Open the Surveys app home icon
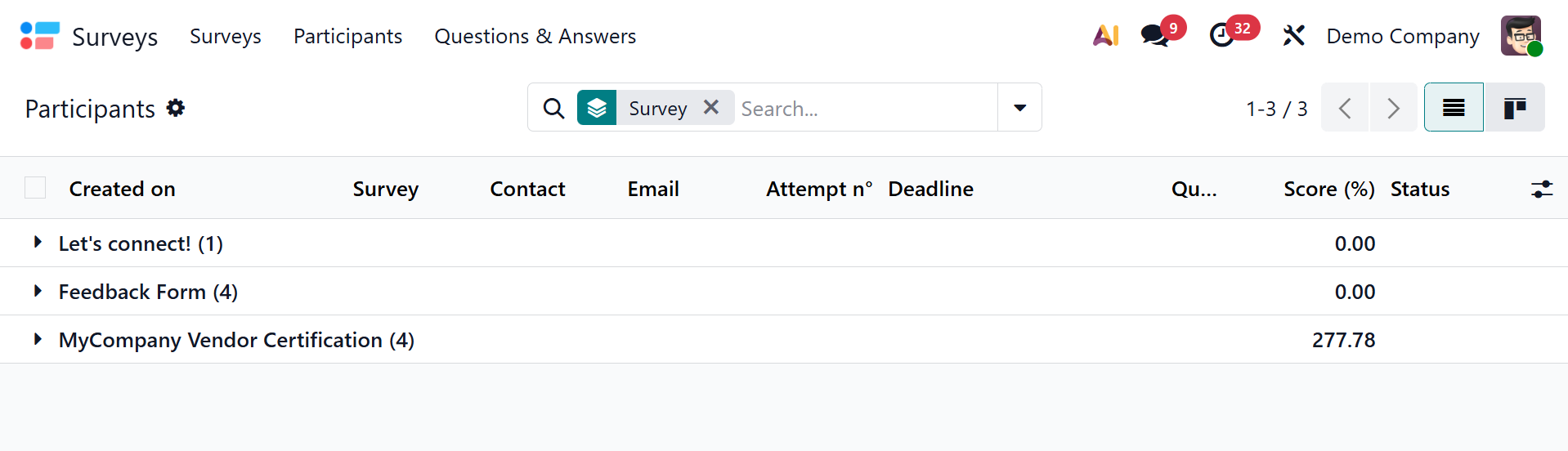 40,36
